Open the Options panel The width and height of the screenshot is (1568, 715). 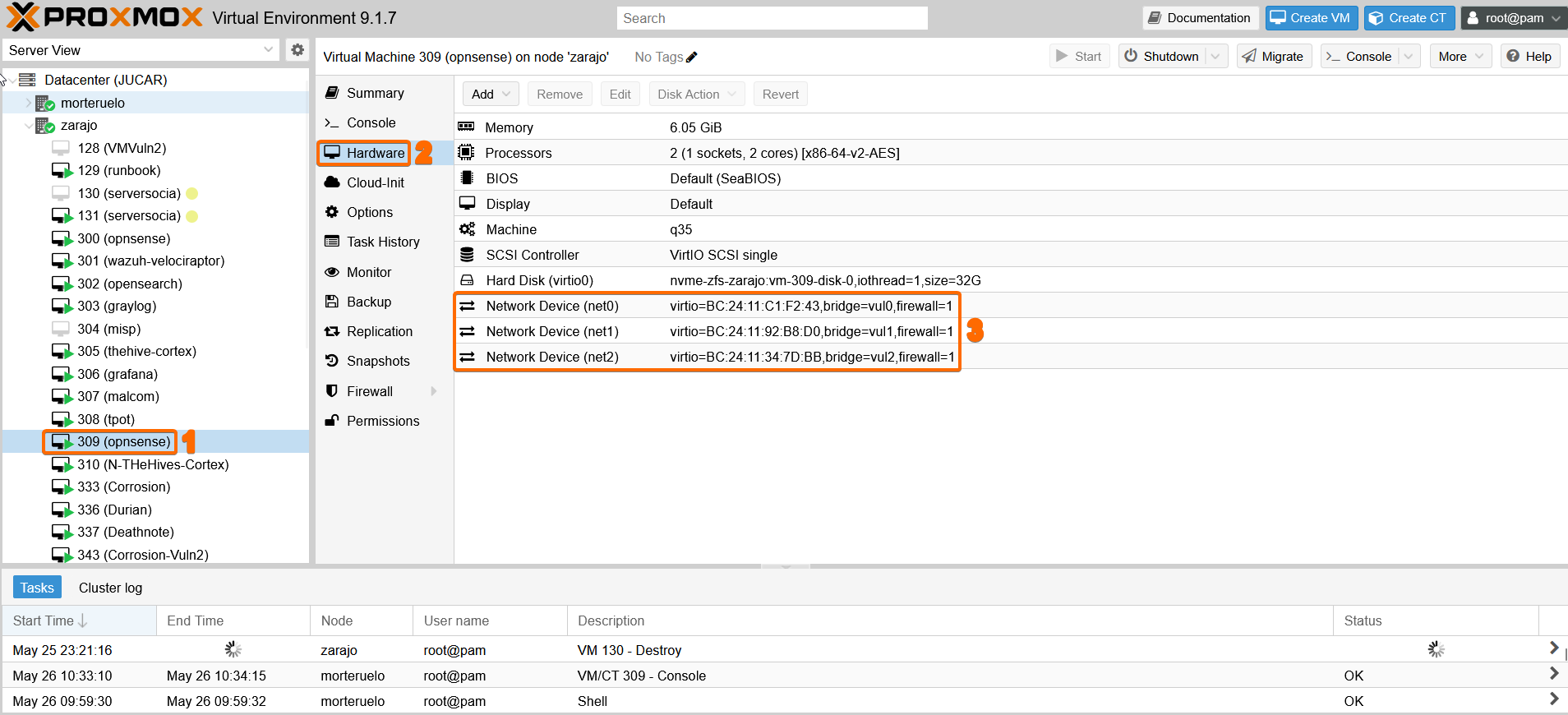pos(385,212)
